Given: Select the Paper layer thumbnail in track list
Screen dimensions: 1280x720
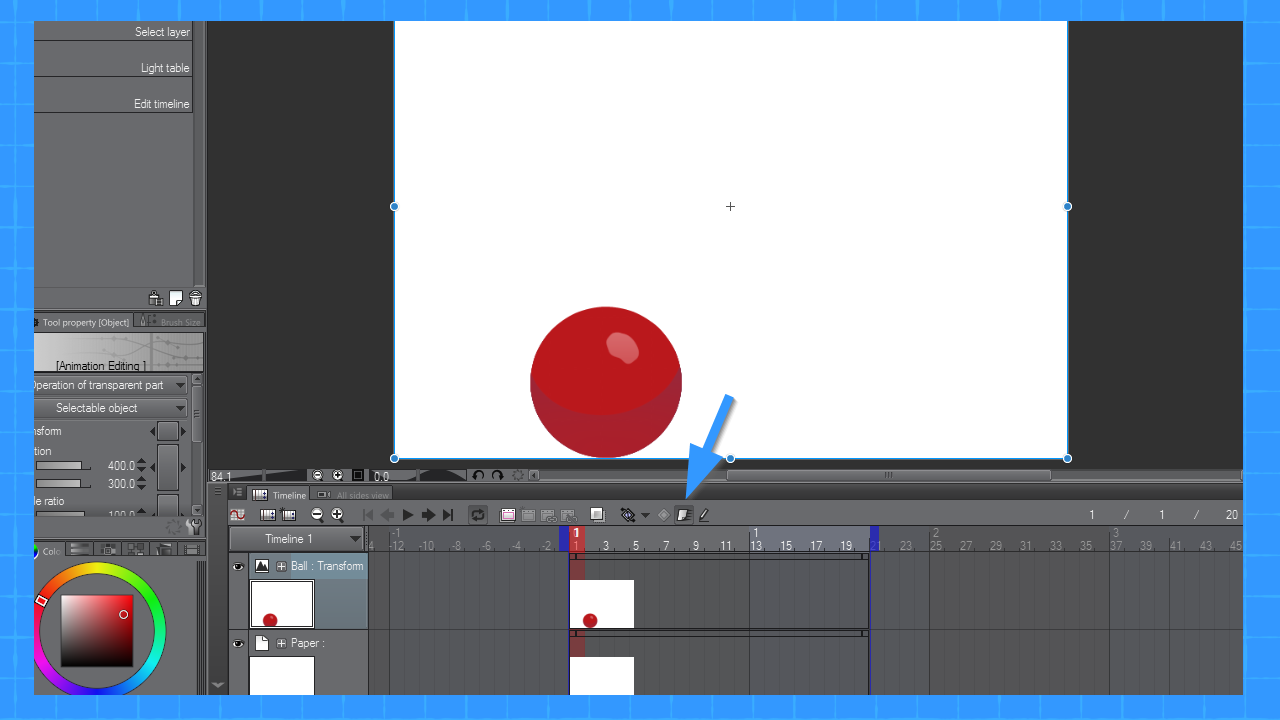Looking at the screenshot, I should (282, 676).
